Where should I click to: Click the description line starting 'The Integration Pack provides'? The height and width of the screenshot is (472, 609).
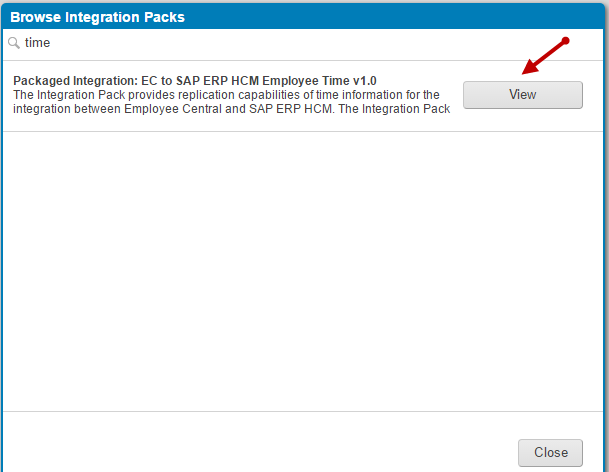pyautogui.click(x=226, y=95)
